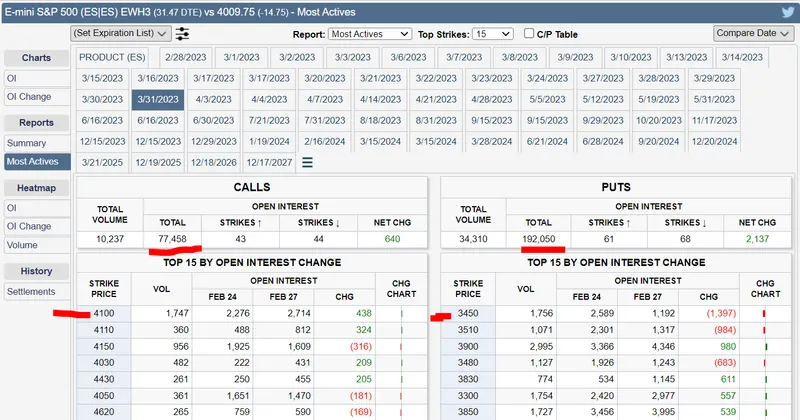Open the Volume heatmap
Screen dimensions: 800x420
37,245
